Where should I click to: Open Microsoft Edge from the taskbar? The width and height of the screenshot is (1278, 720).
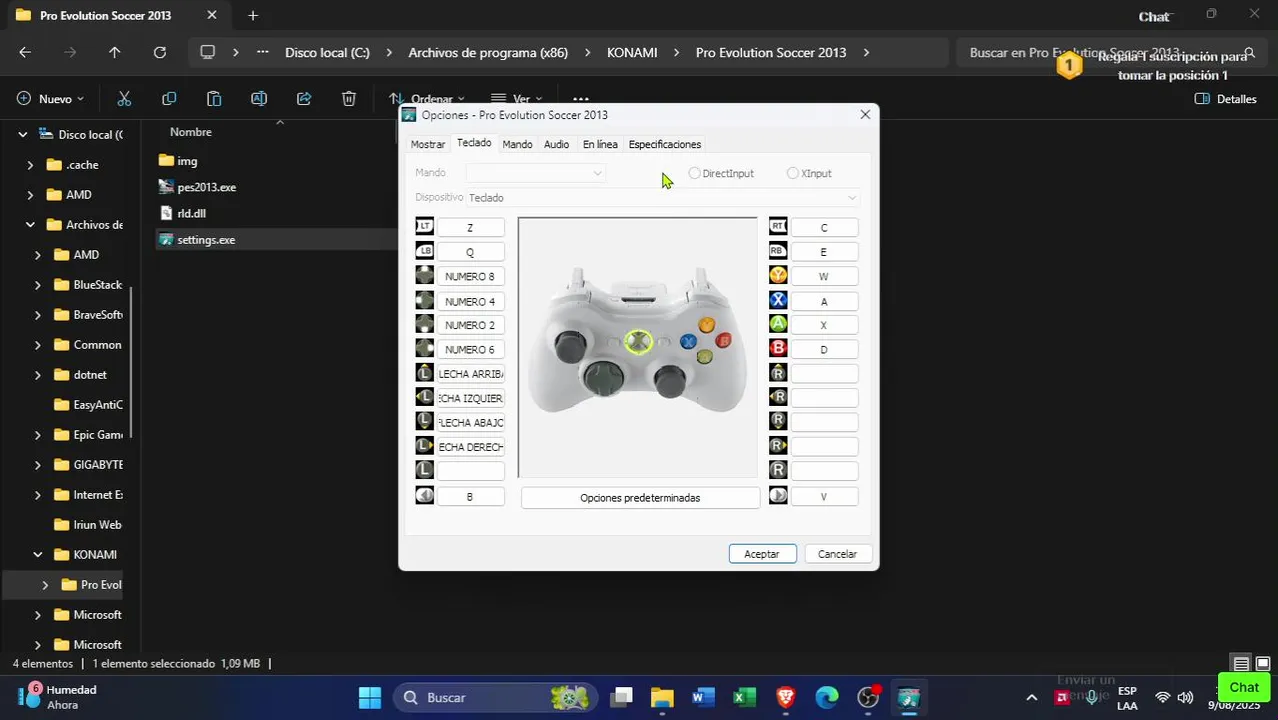(826, 697)
